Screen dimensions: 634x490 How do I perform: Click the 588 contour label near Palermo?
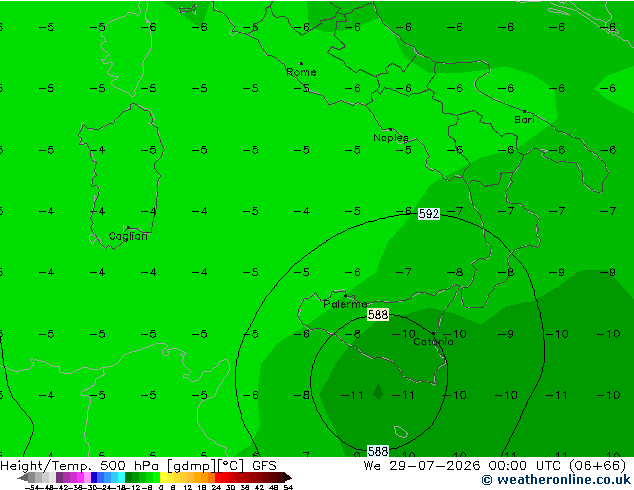point(378,315)
